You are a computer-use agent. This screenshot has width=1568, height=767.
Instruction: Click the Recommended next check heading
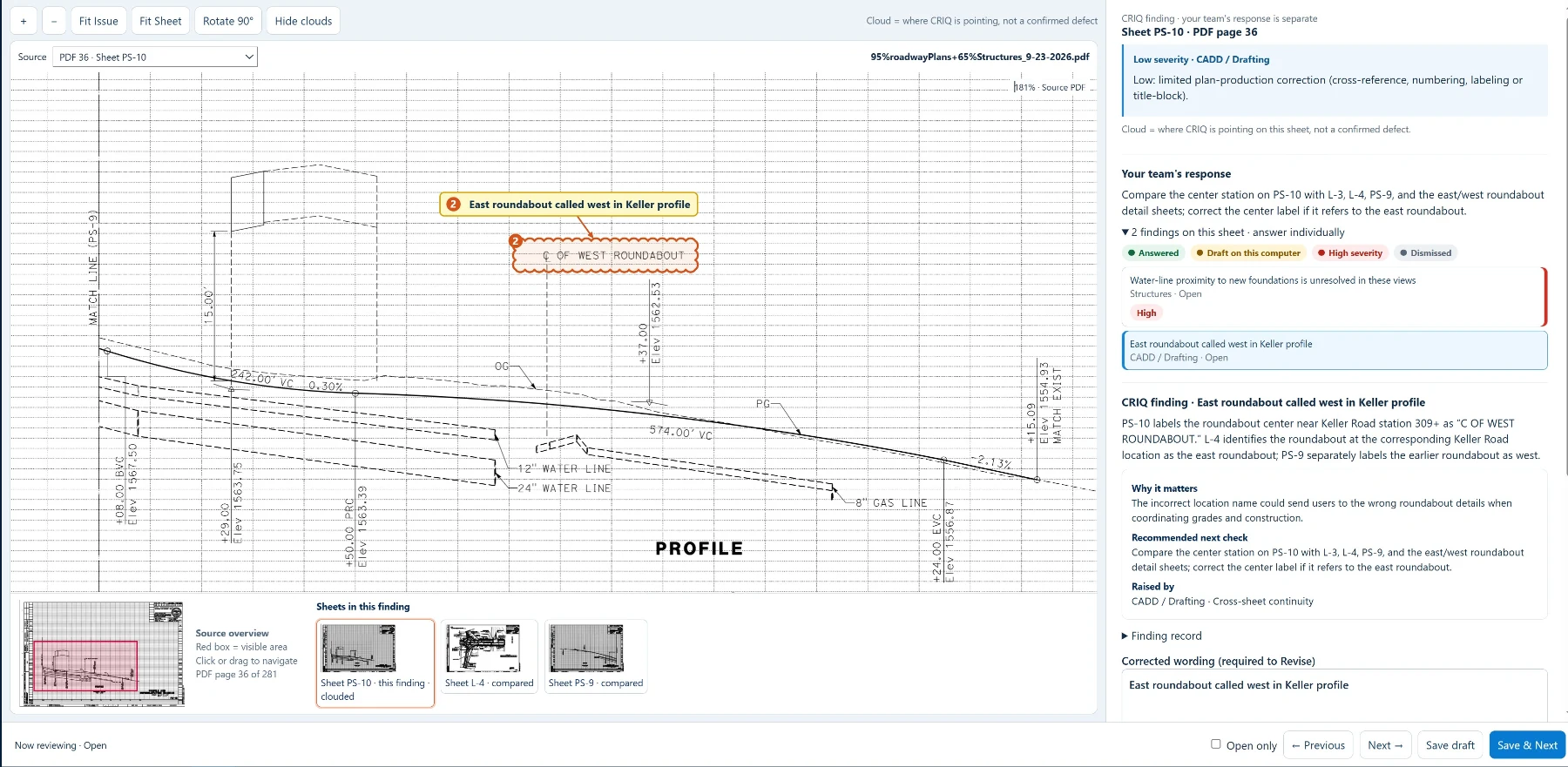pyautogui.click(x=1189, y=538)
